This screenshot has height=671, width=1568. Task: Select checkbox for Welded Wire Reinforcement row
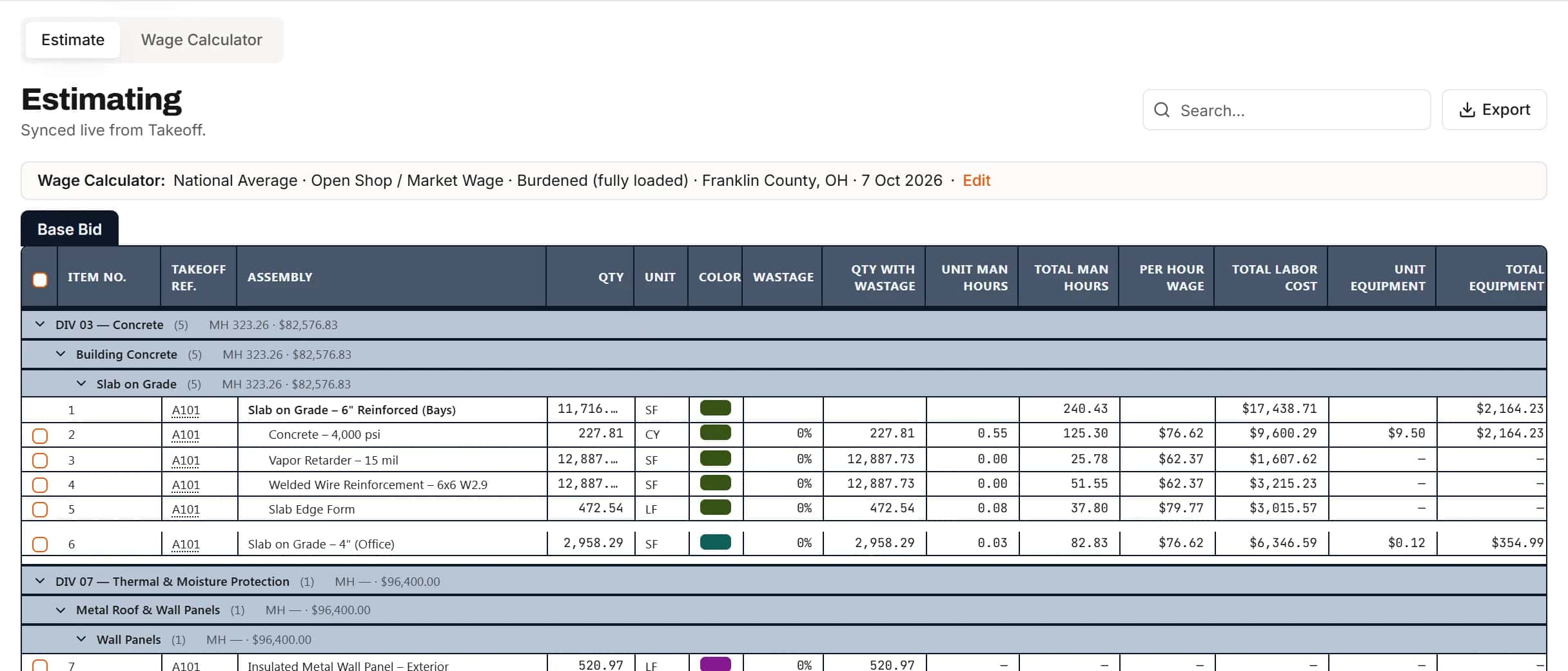pos(40,485)
